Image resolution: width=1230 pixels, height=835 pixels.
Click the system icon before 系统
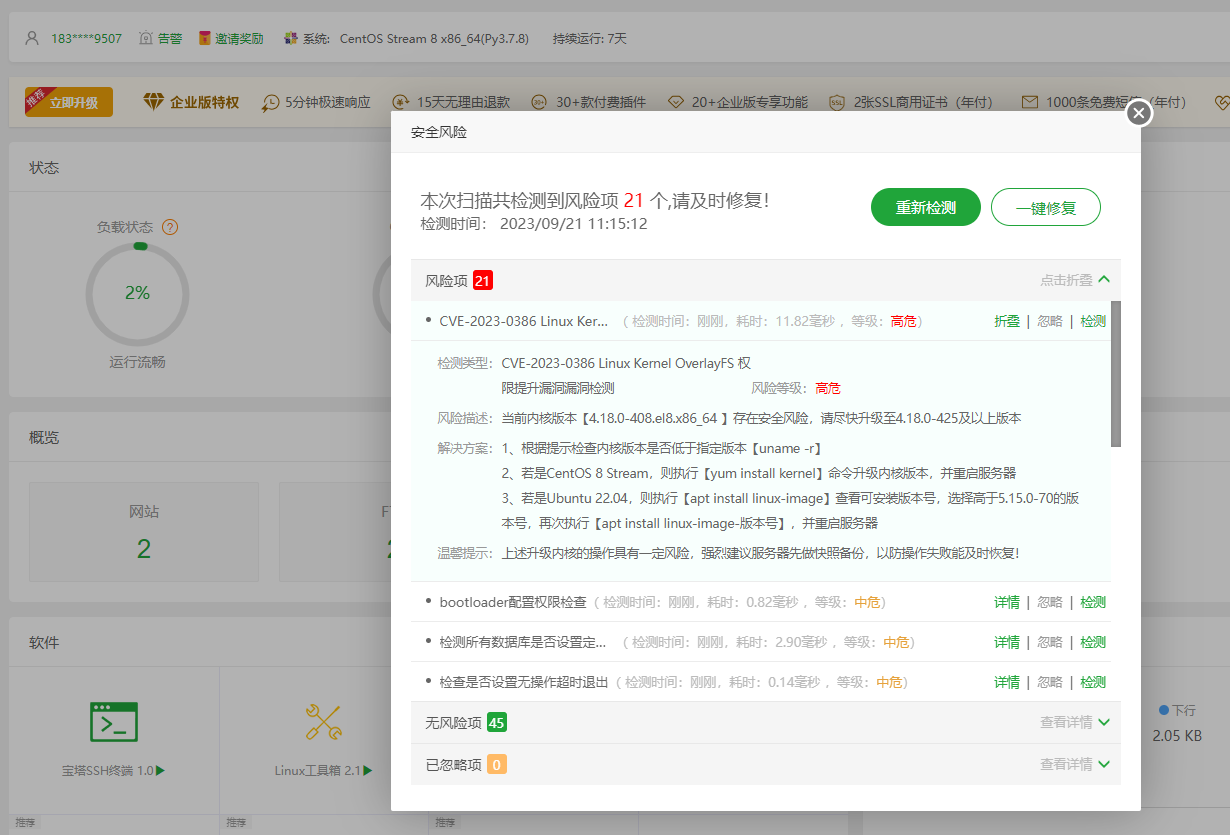(x=290, y=38)
